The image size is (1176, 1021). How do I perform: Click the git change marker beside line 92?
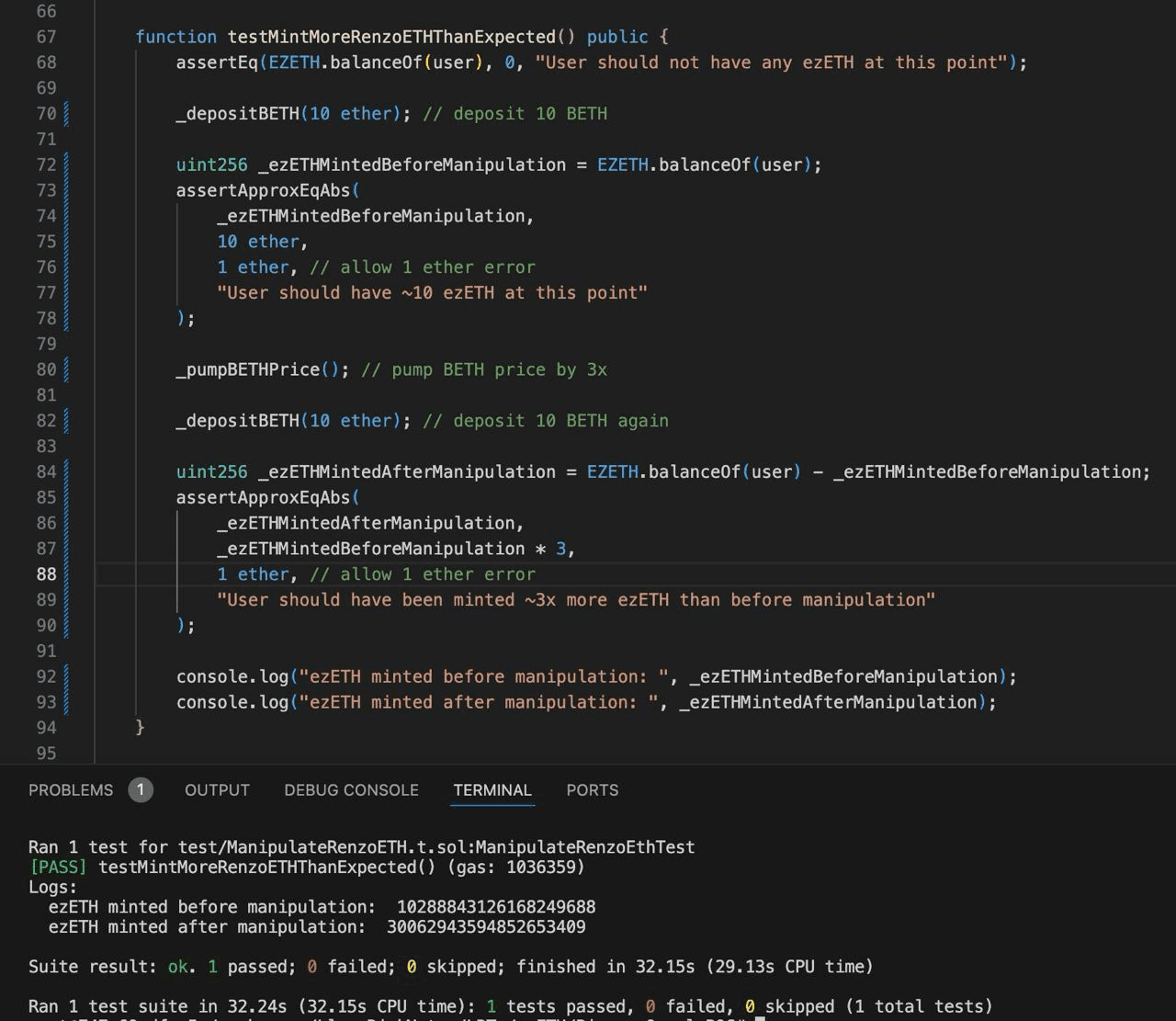pos(66,676)
